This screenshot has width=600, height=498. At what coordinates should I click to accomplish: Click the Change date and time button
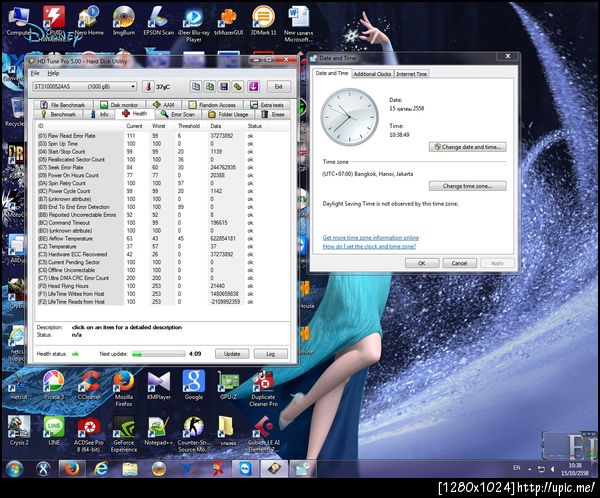pyautogui.click(x=467, y=147)
